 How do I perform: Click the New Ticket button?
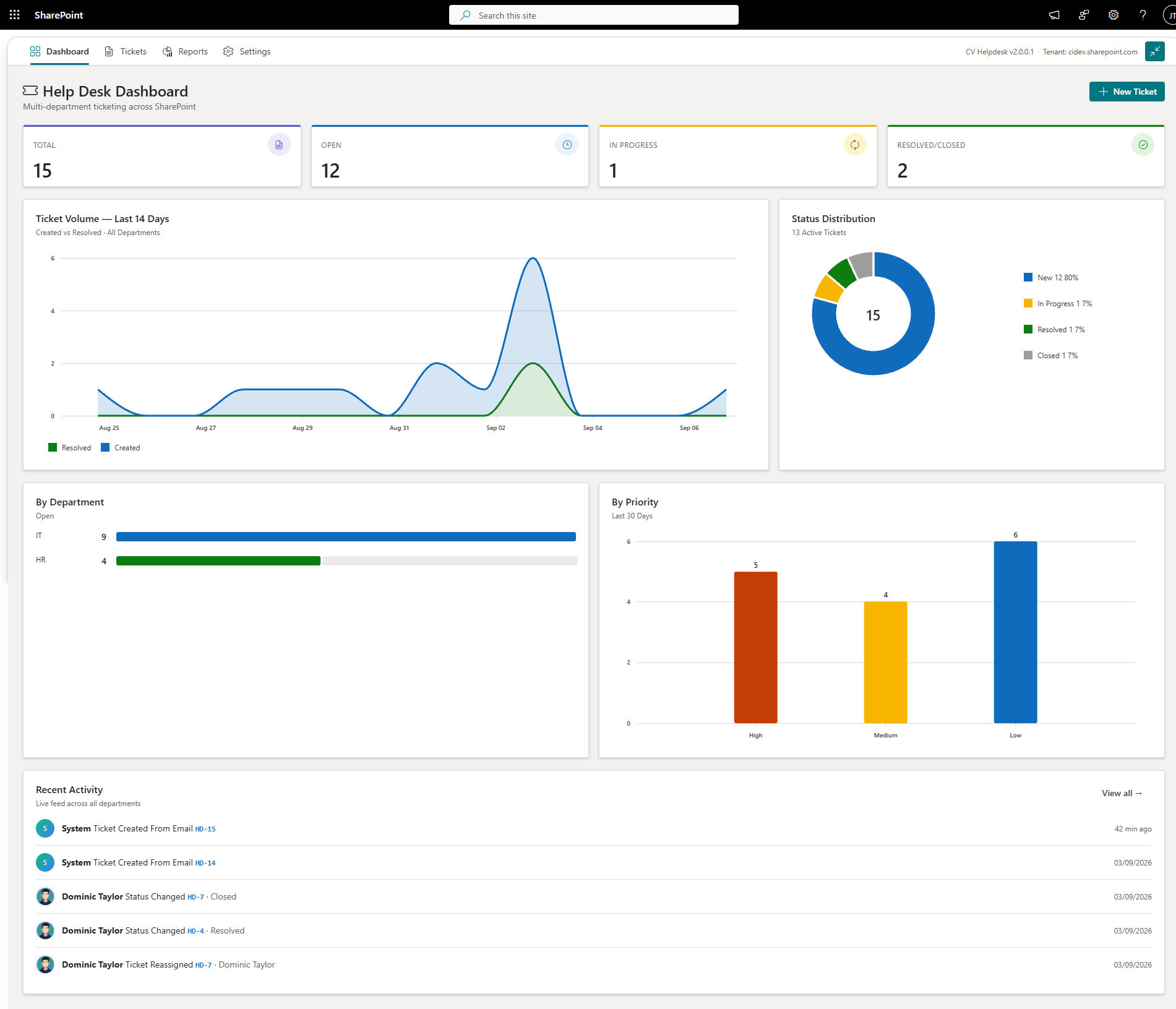click(x=1127, y=92)
